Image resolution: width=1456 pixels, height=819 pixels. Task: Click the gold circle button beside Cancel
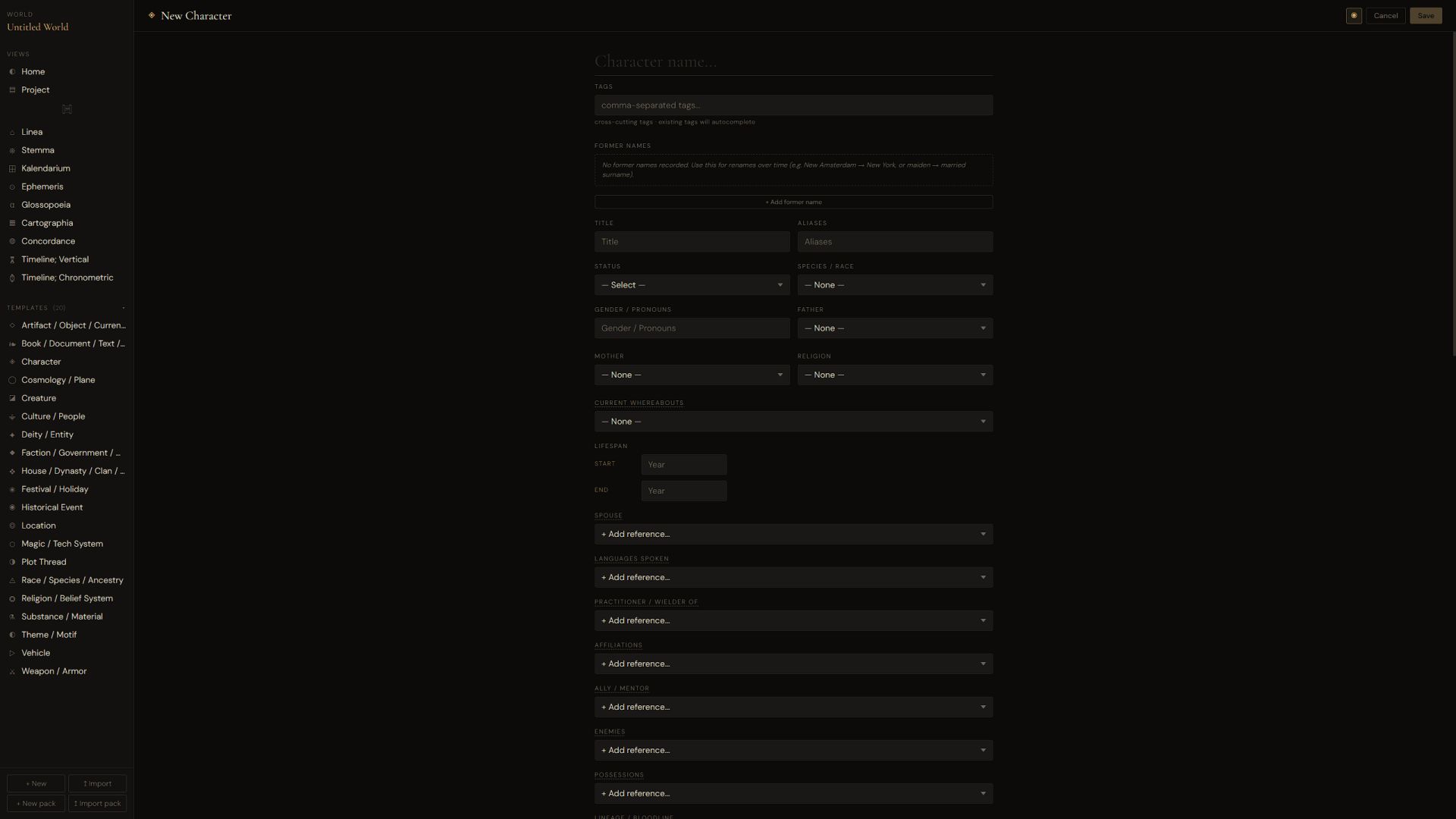1354,16
